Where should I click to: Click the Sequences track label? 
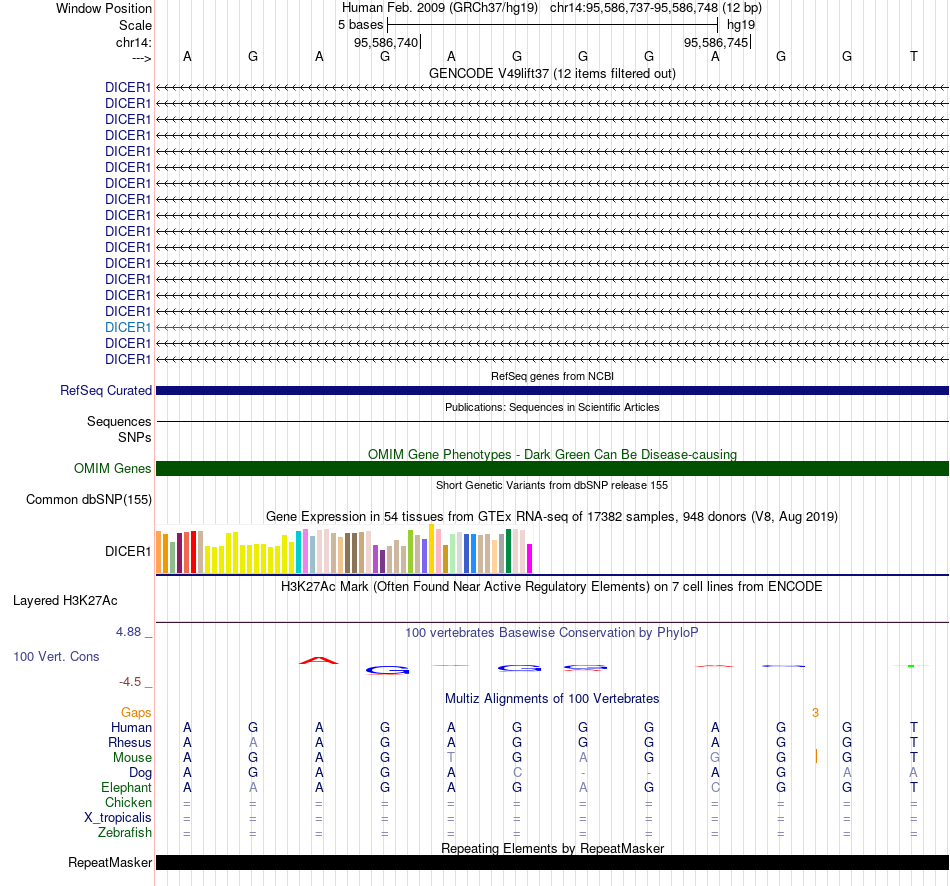tap(119, 421)
